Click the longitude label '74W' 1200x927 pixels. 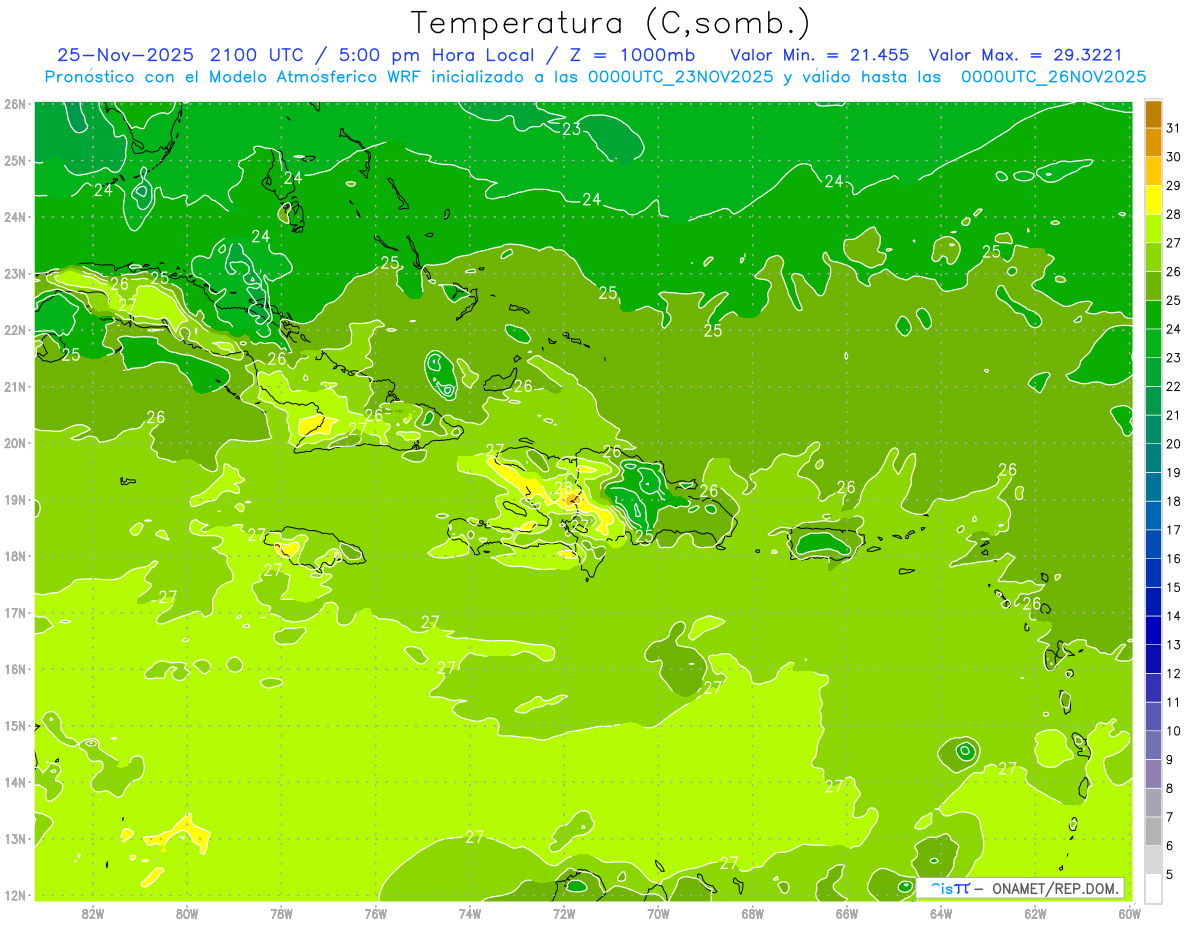[469, 912]
